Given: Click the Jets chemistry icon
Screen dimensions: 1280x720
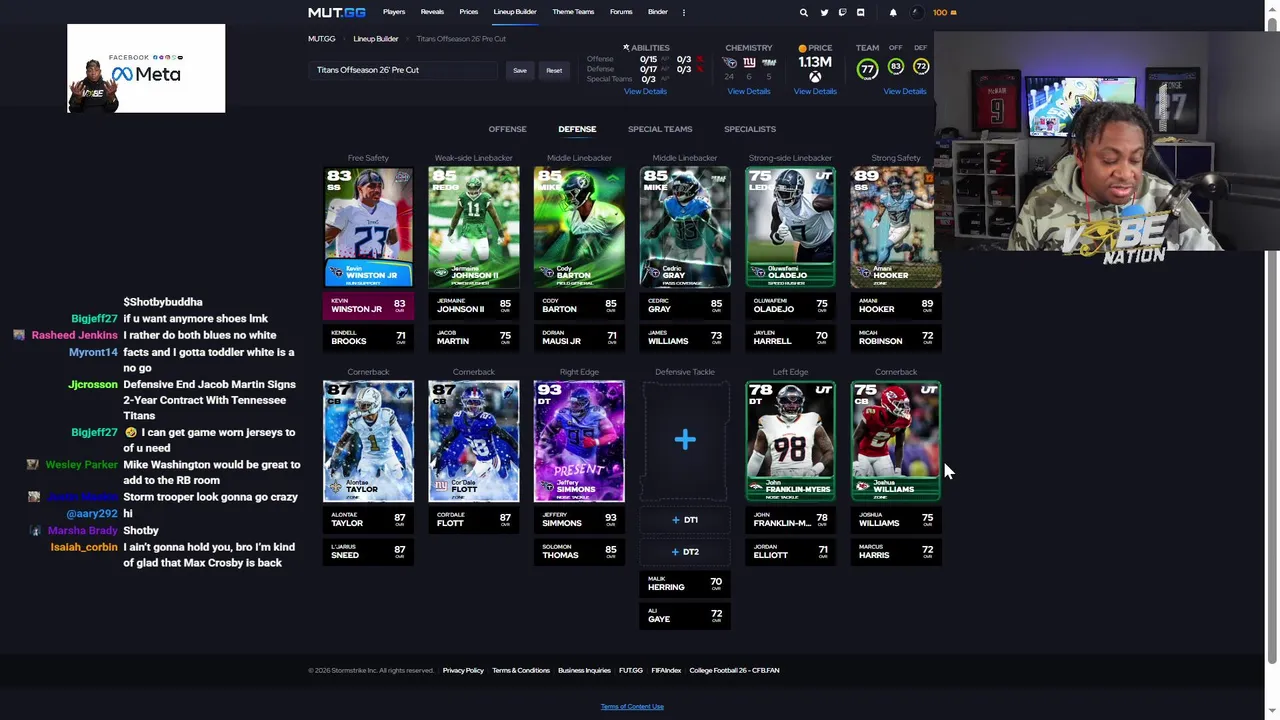Looking at the screenshot, I should pyautogui.click(x=769, y=63).
